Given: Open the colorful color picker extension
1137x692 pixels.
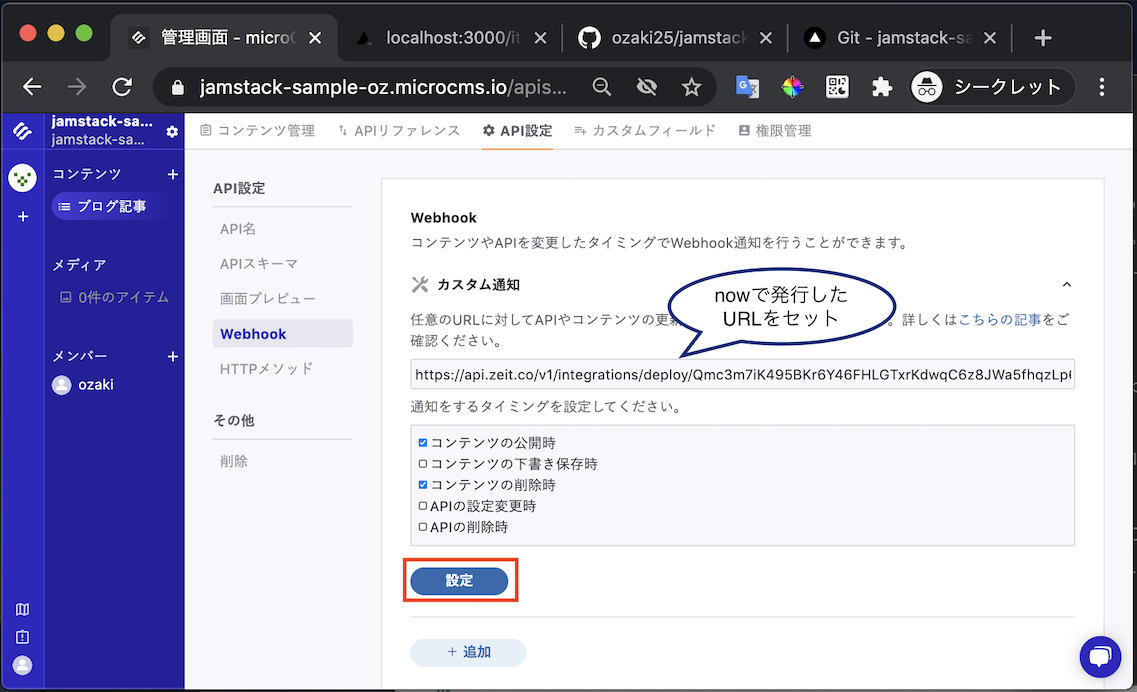Looking at the screenshot, I should pos(792,87).
